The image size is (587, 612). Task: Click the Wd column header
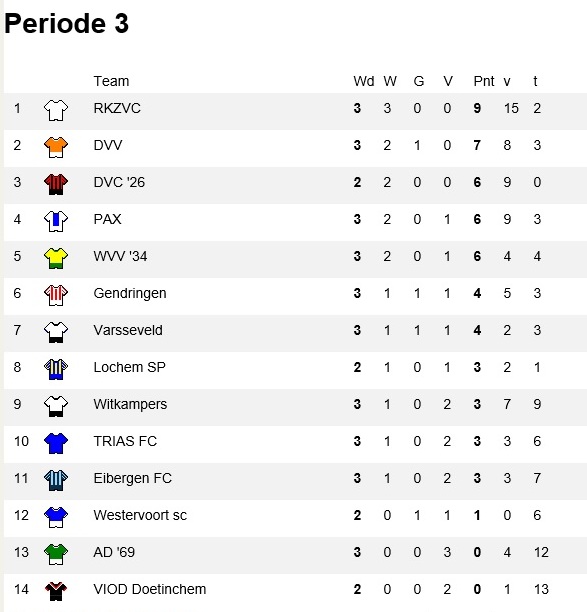tap(364, 81)
